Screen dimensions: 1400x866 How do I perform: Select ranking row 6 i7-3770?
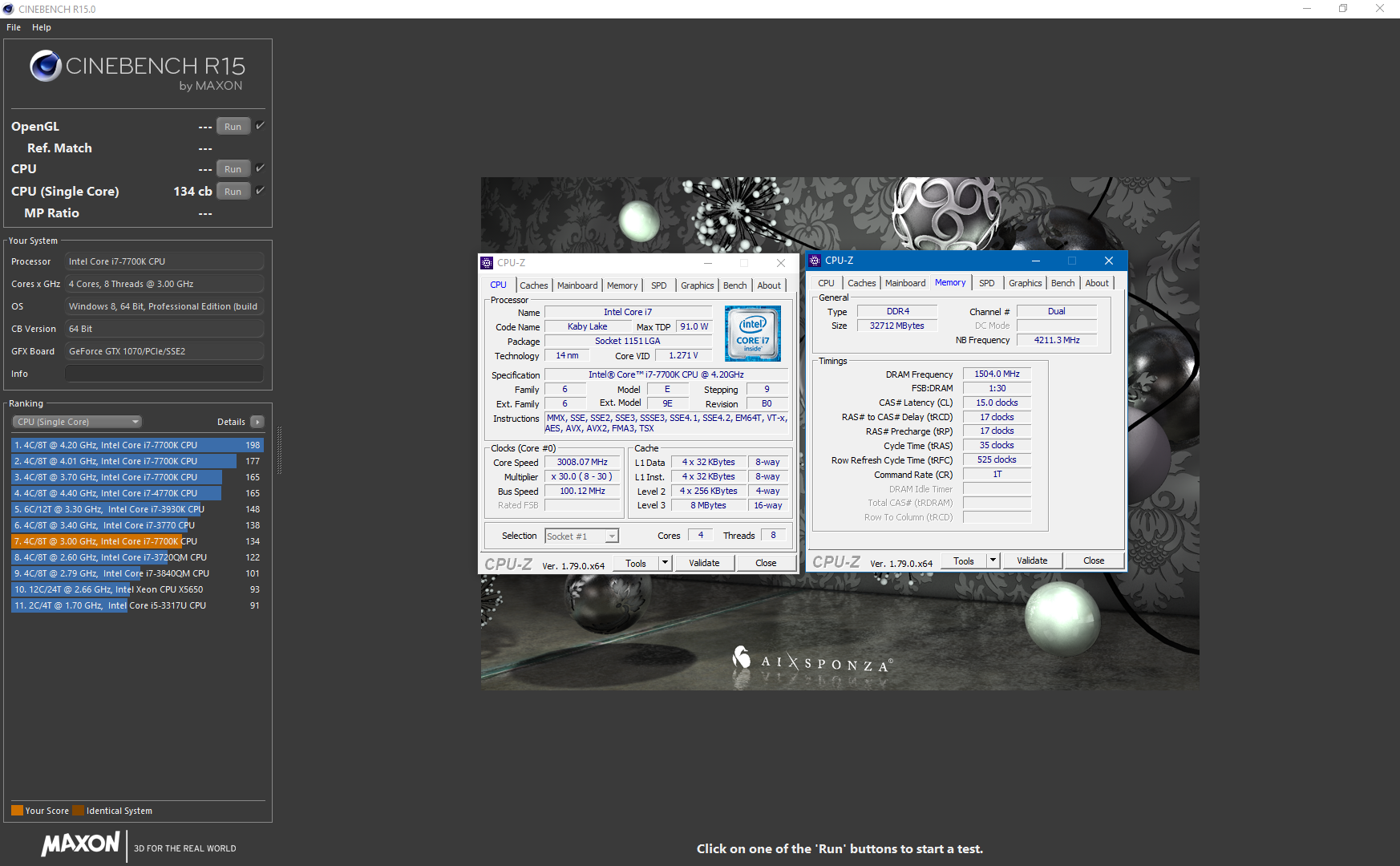pos(137,525)
